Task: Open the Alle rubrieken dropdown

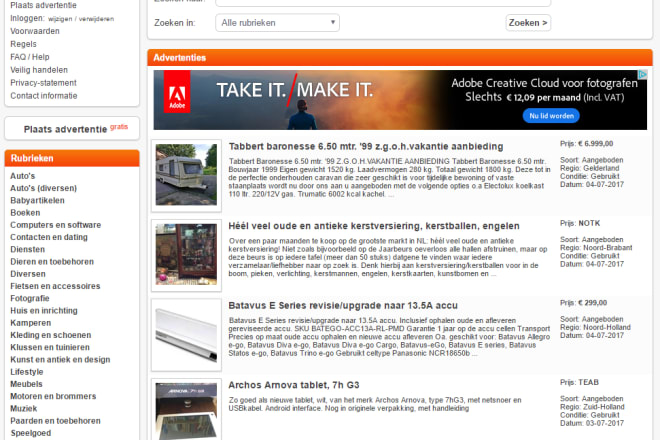Action: [x=277, y=23]
